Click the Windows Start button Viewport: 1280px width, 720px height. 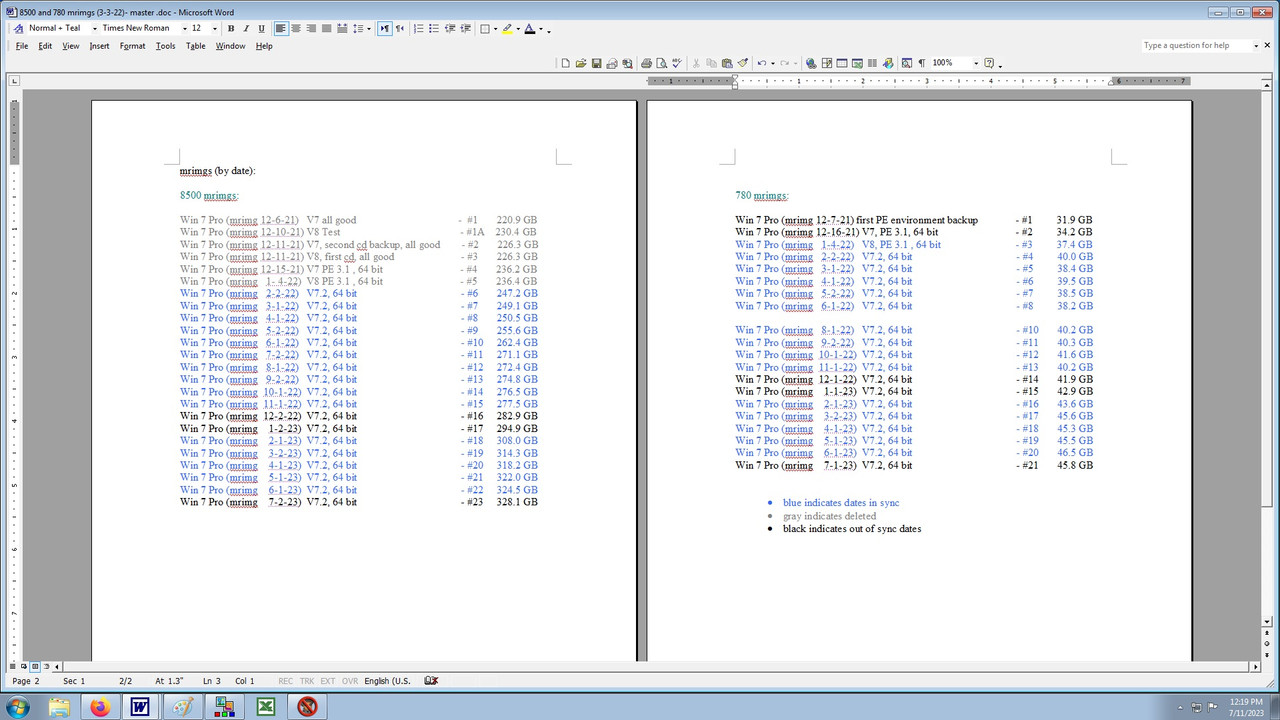click(19, 707)
